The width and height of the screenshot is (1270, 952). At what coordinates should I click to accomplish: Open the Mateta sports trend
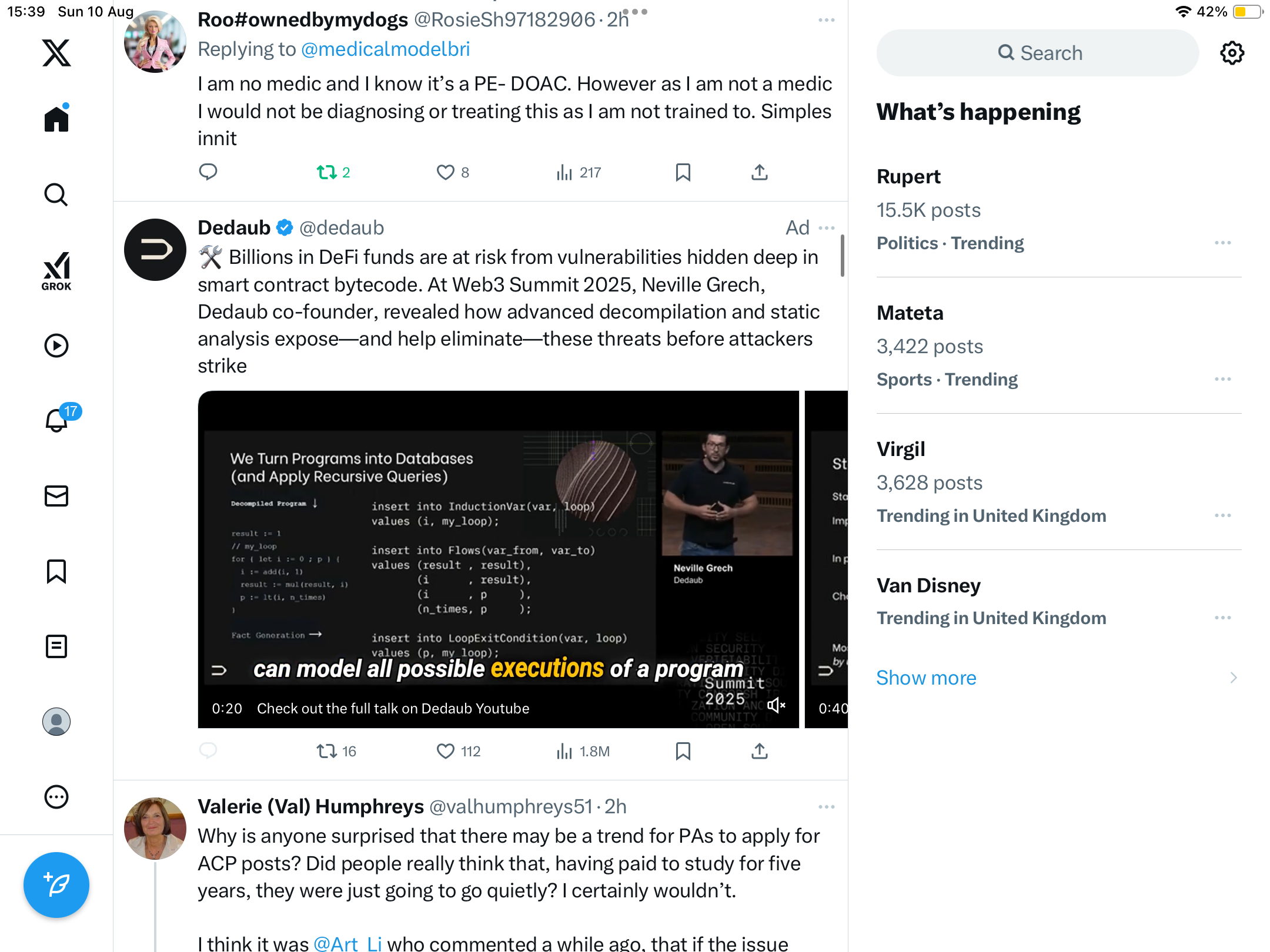910,313
